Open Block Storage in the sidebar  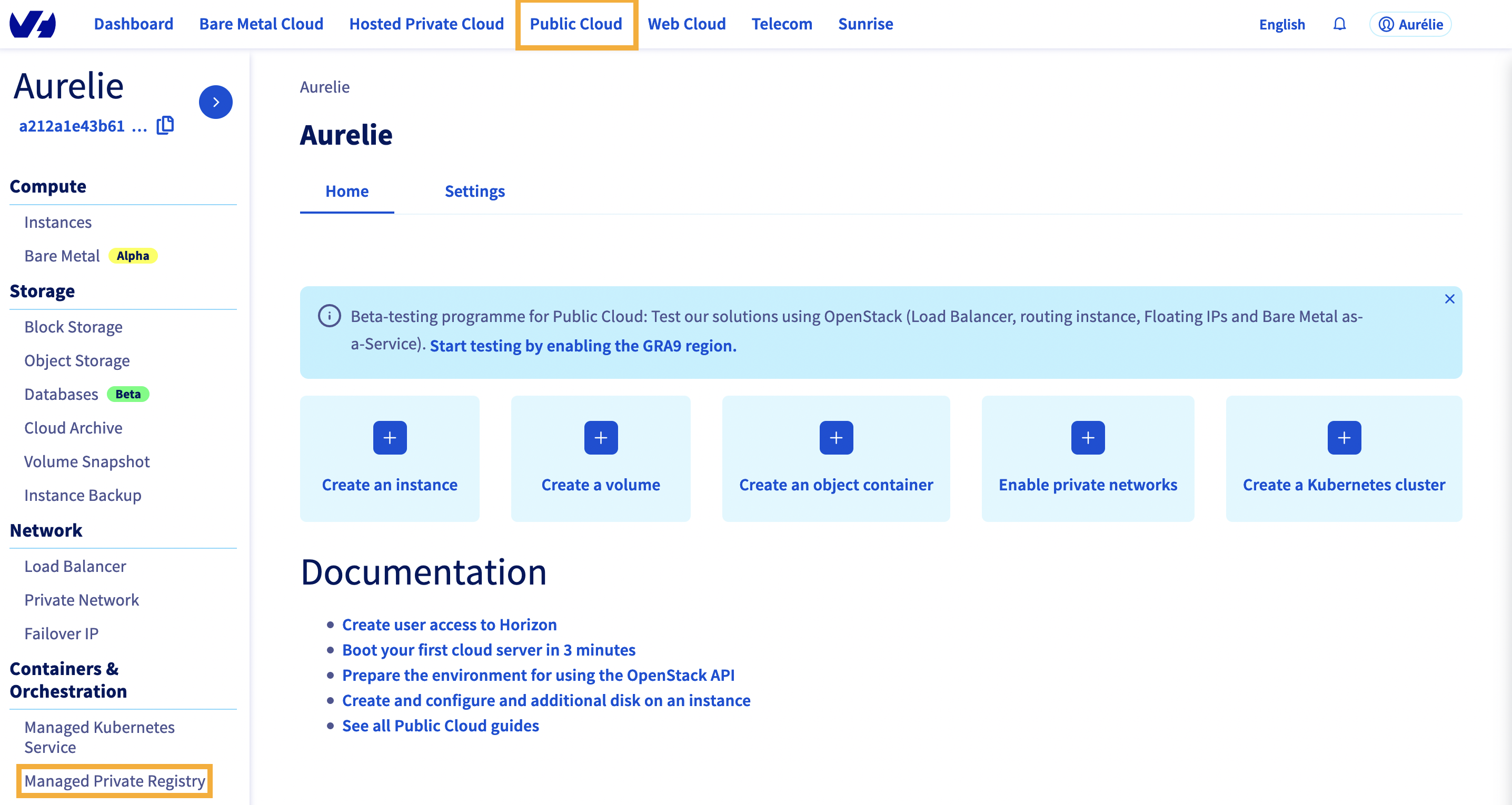click(73, 327)
